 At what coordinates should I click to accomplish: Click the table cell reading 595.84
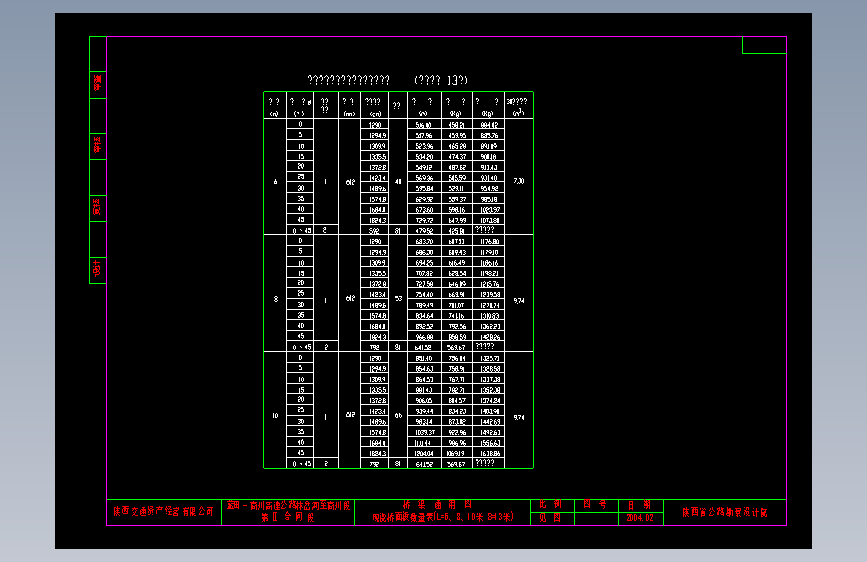(x=424, y=189)
